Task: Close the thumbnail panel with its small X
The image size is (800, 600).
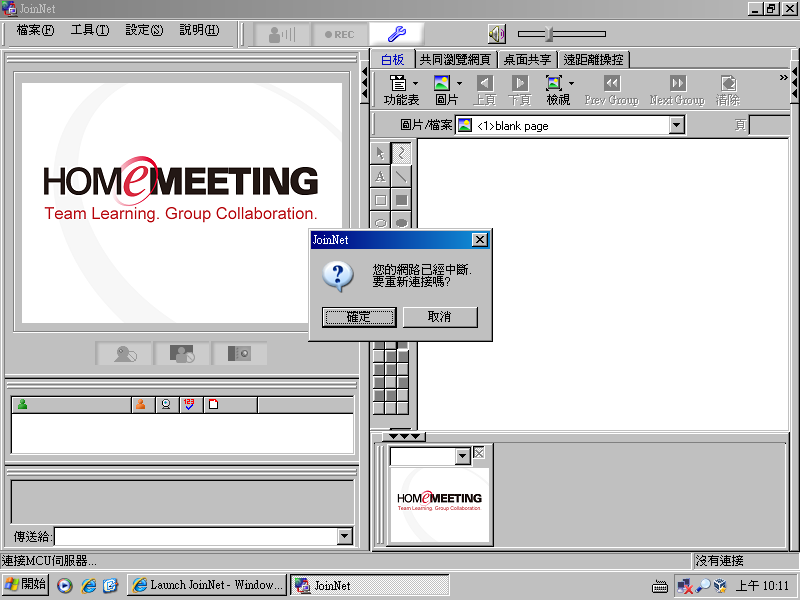Action: pyautogui.click(x=479, y=453)
